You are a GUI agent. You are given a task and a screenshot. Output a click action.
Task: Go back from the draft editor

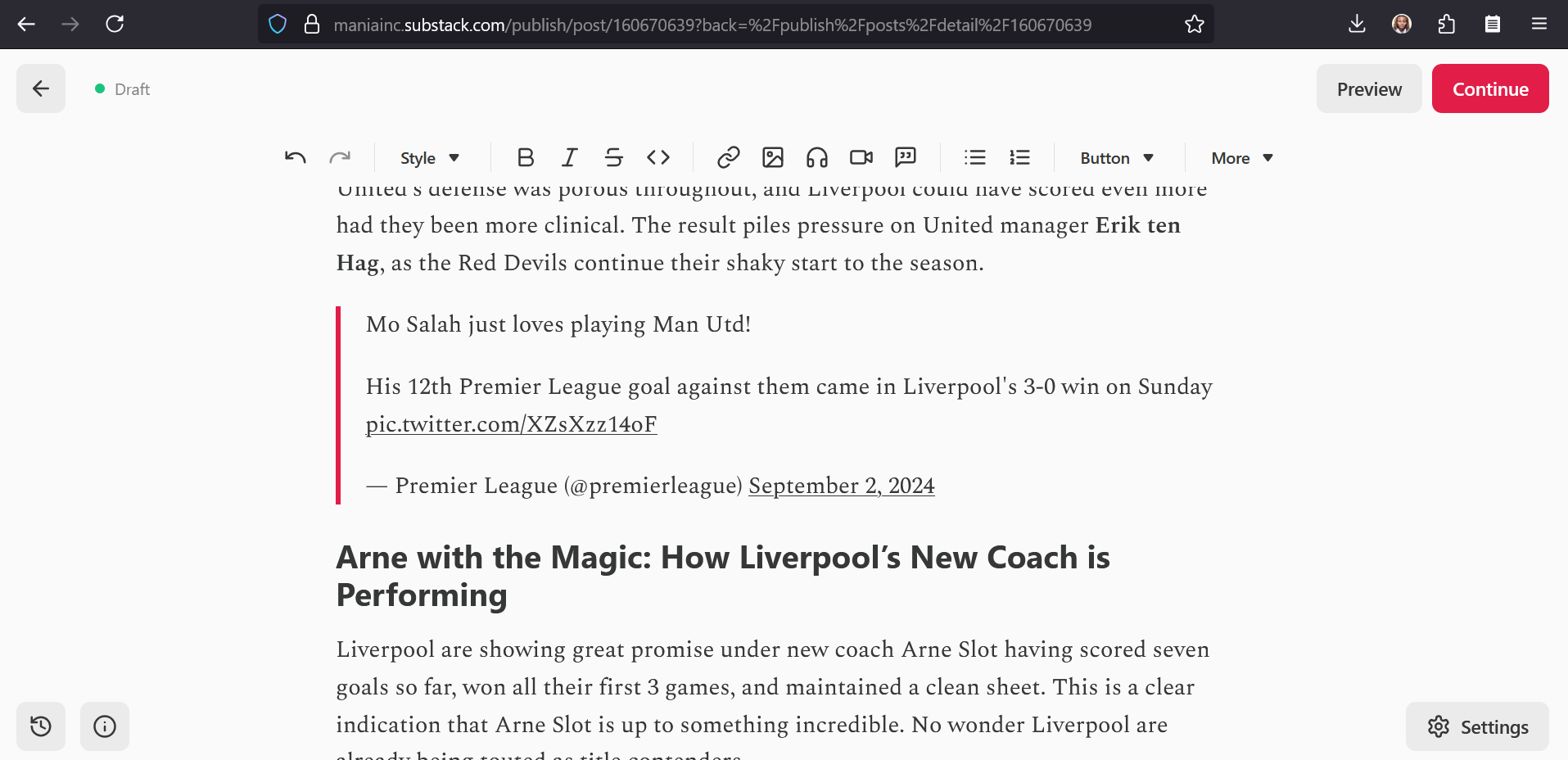coord(41,88)
